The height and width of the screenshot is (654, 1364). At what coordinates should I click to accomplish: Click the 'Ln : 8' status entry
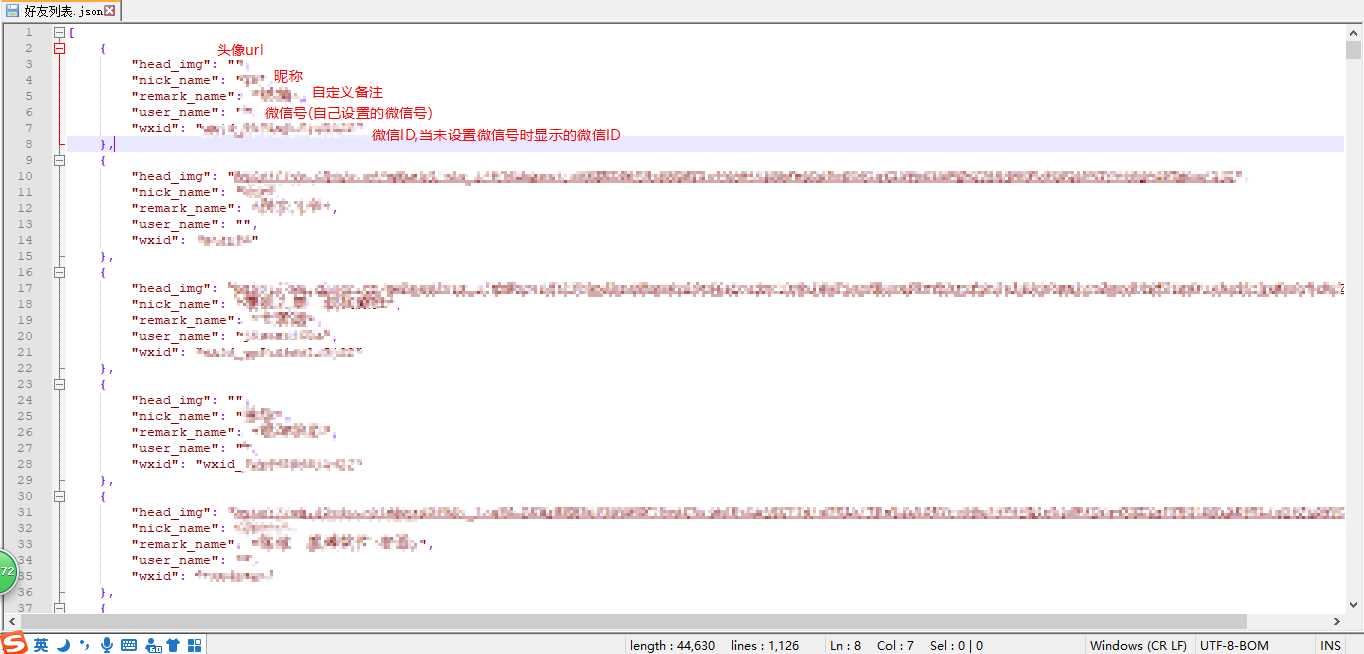pyautogui.click(x=845, y=645)
